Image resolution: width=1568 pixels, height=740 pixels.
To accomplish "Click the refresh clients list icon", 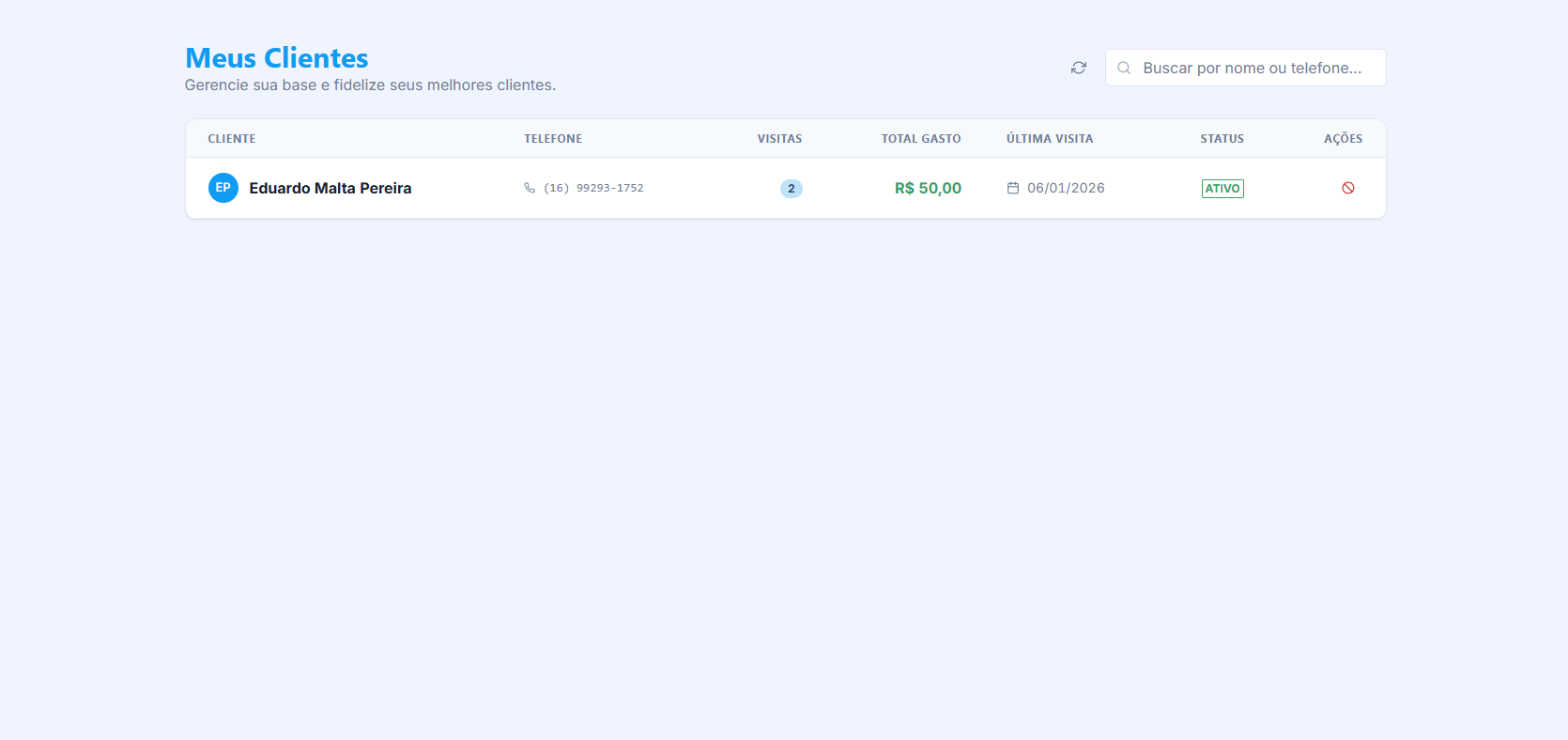I will coord(1079,68).
